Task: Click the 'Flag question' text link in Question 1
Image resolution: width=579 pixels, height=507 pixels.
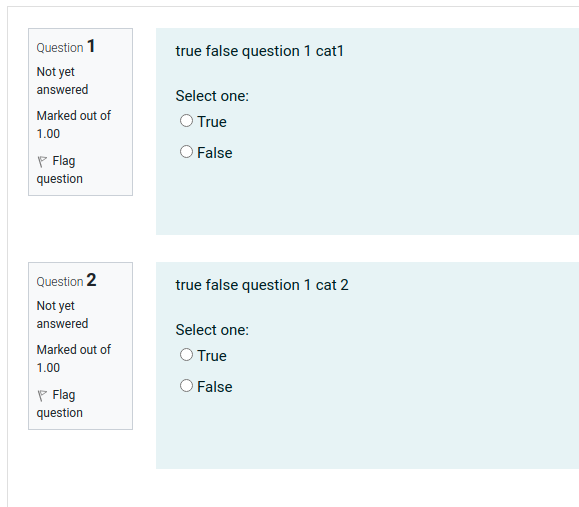Action: coord(59,170)
